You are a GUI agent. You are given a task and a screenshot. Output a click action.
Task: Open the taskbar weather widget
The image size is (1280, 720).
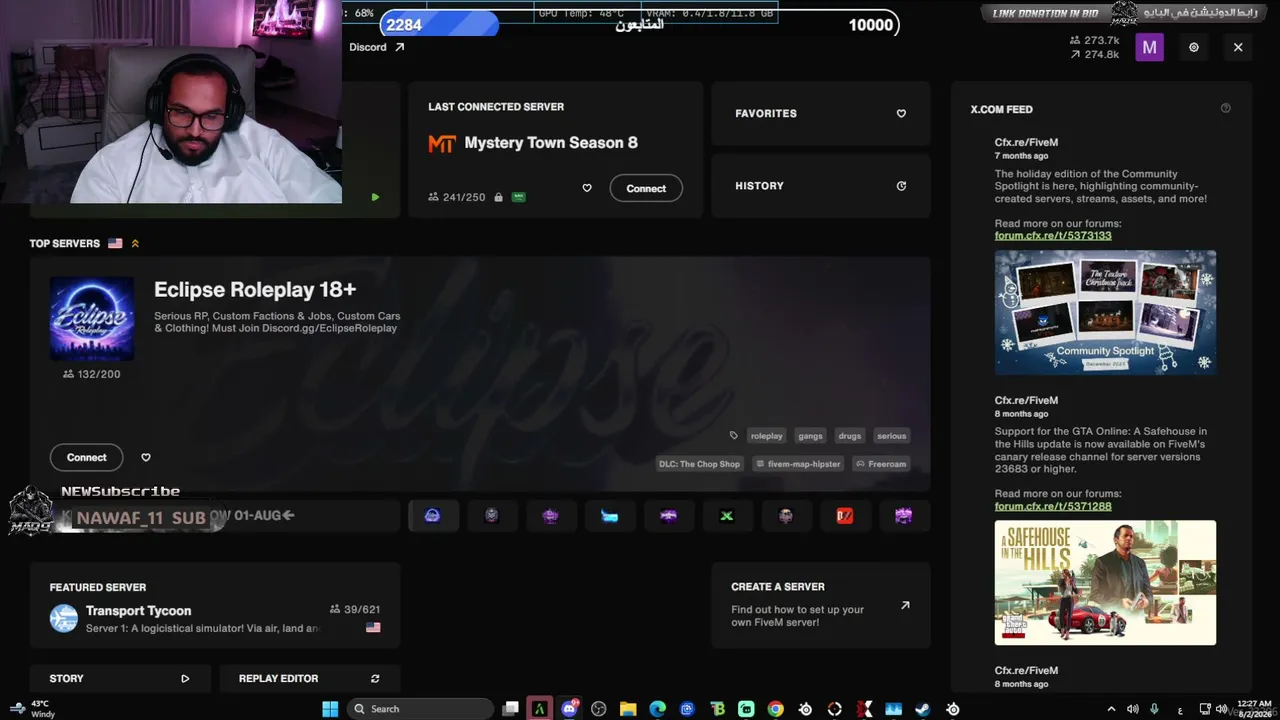[x=32, y=709]
